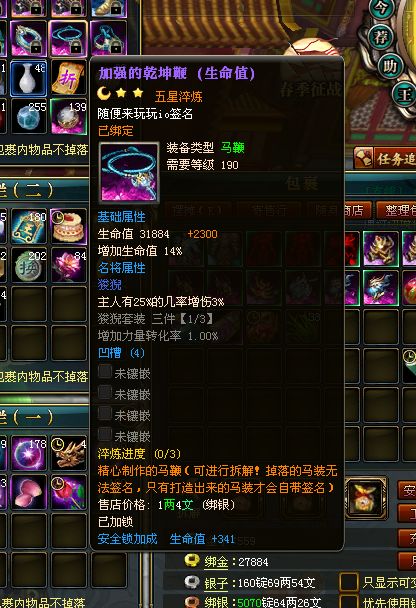The image size is (416, 608).
Task: Click the birthday cake item icon
Action: 68,226
